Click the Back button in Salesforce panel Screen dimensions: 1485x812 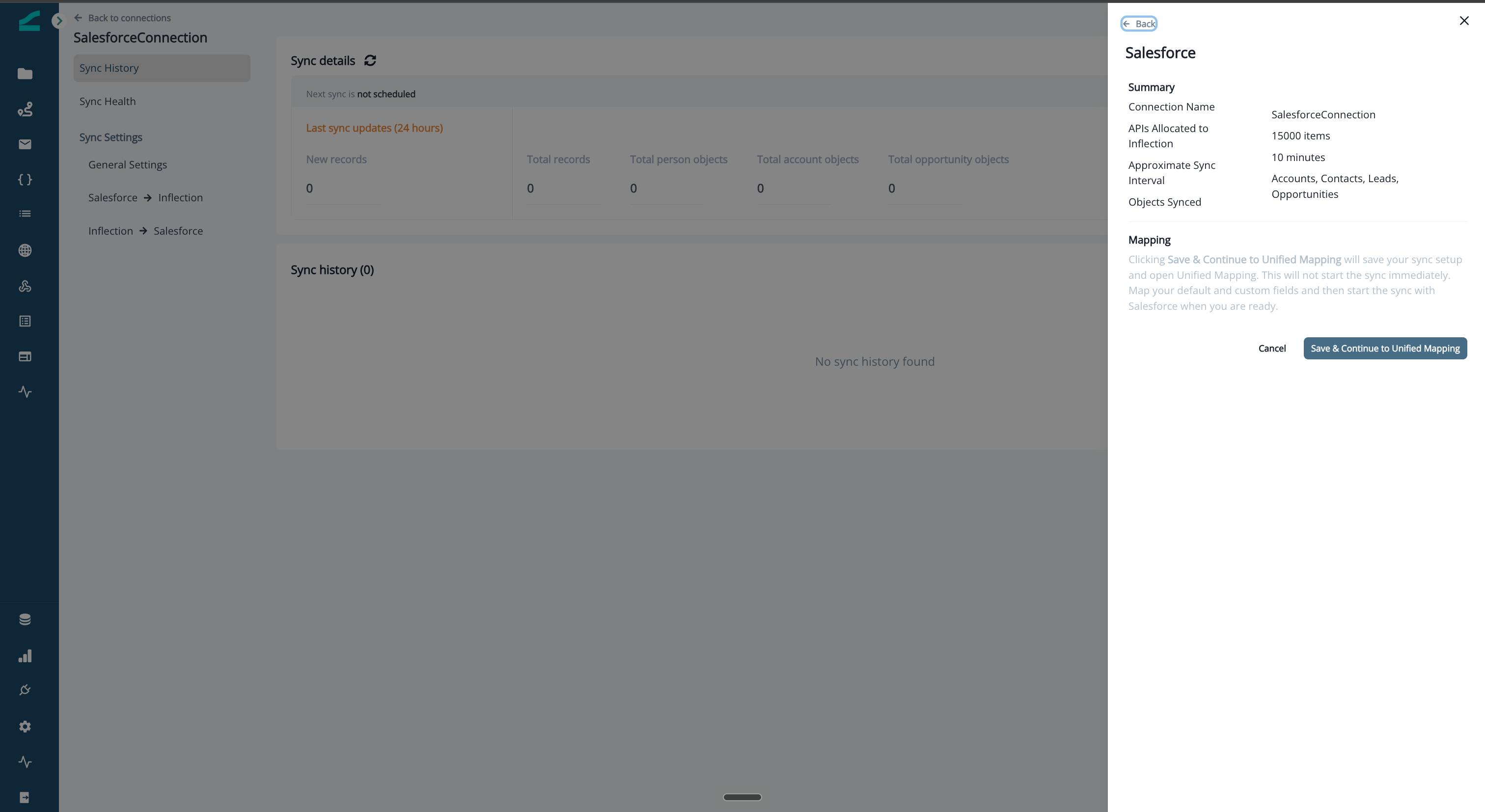click(x=1139, y=24)
